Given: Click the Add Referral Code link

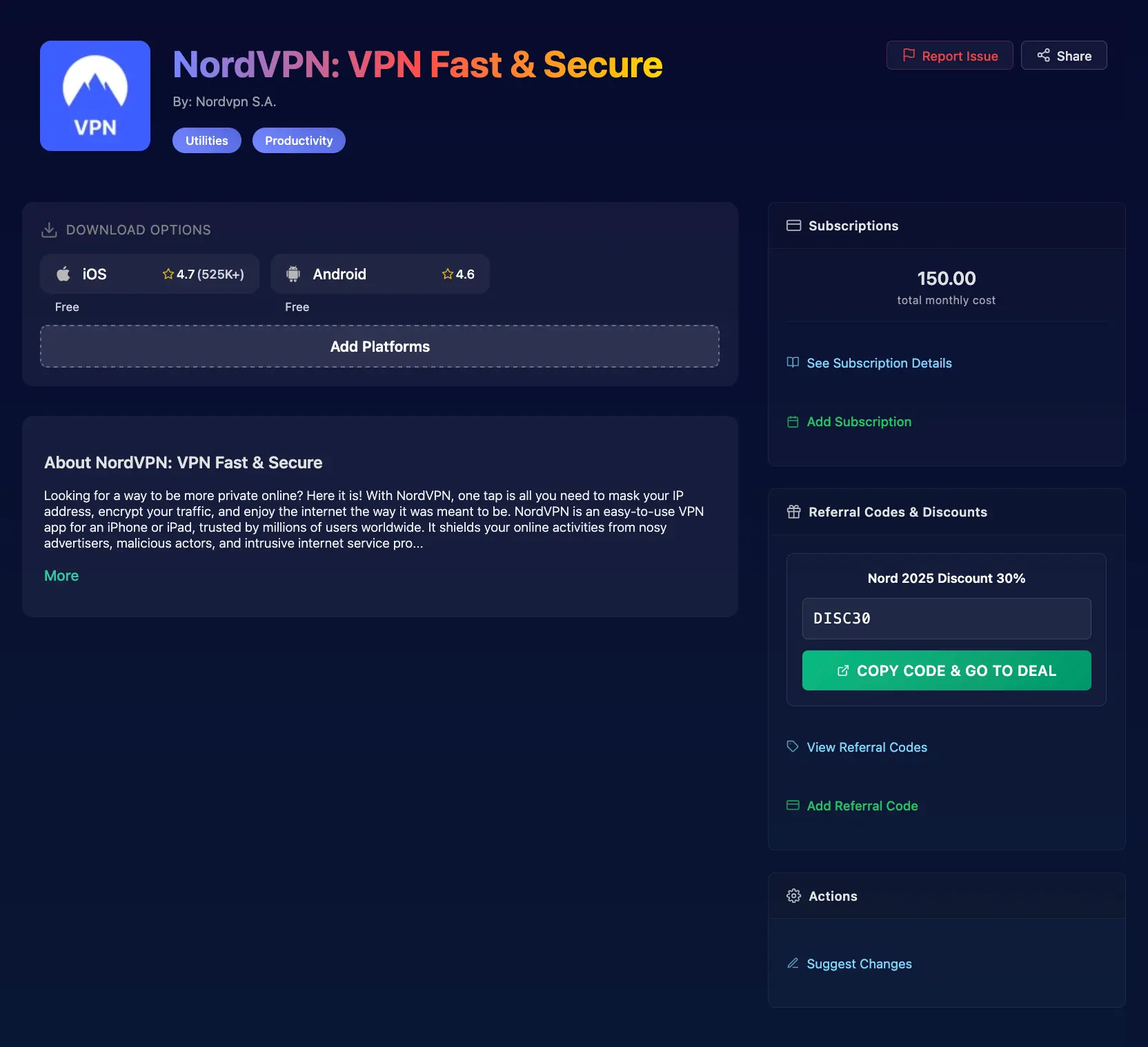Looking at the screenshot, I should tap(862, 806).
